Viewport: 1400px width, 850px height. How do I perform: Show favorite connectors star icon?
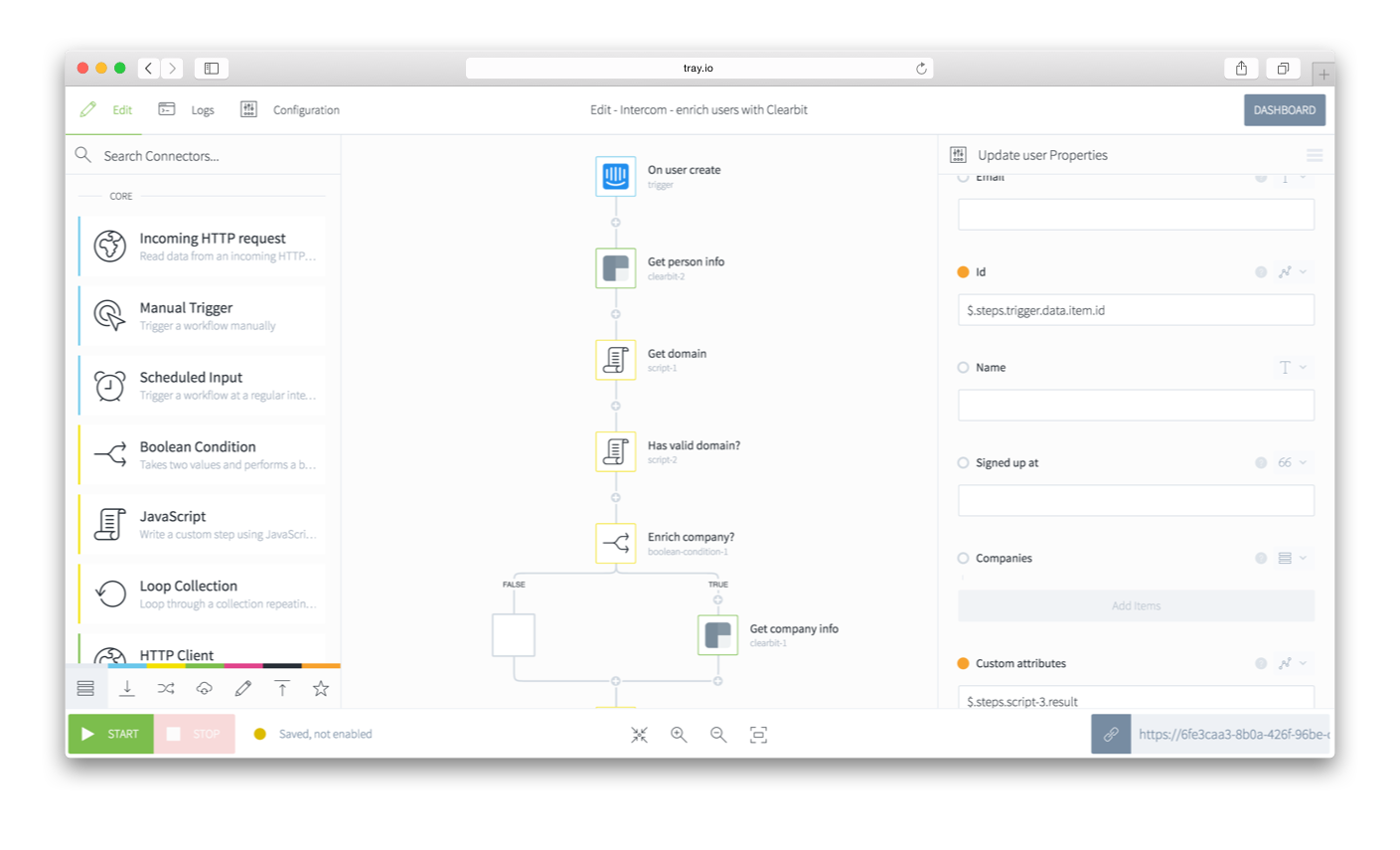321,688
